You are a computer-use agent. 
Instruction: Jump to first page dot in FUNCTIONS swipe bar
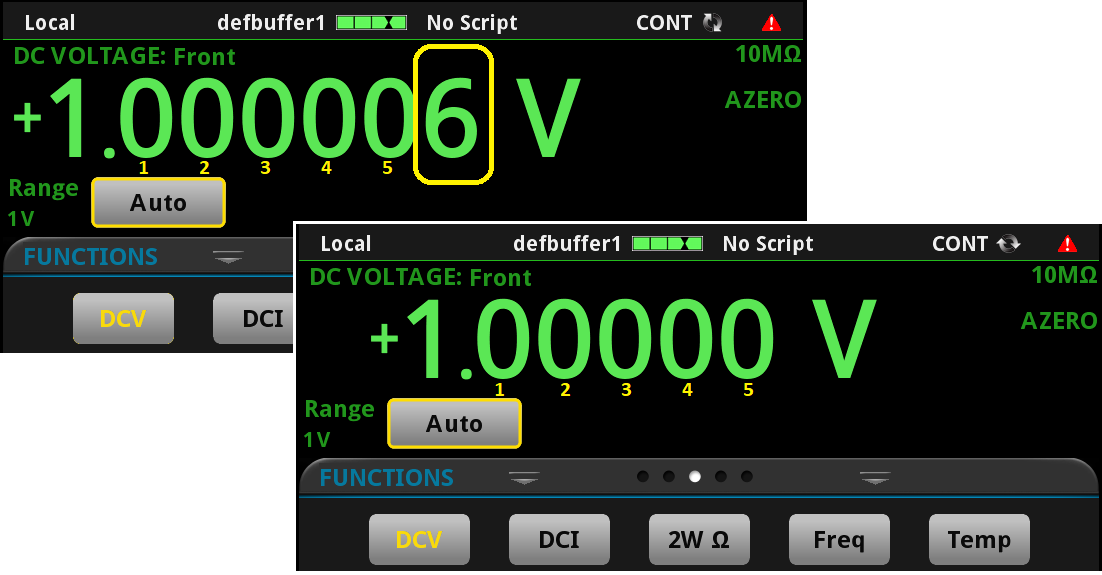click(643, 477)
